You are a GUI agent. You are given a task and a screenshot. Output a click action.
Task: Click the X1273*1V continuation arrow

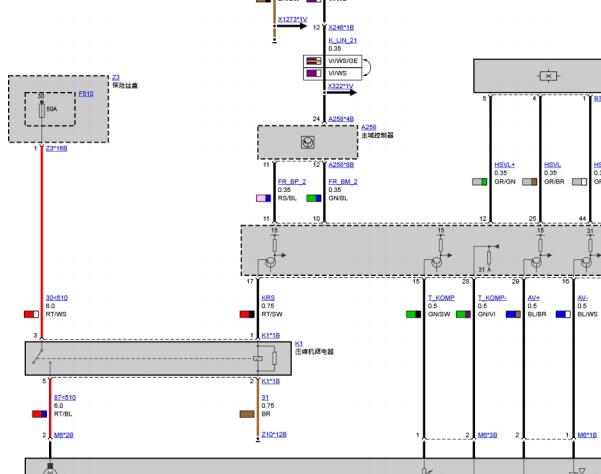coord(292,26)
